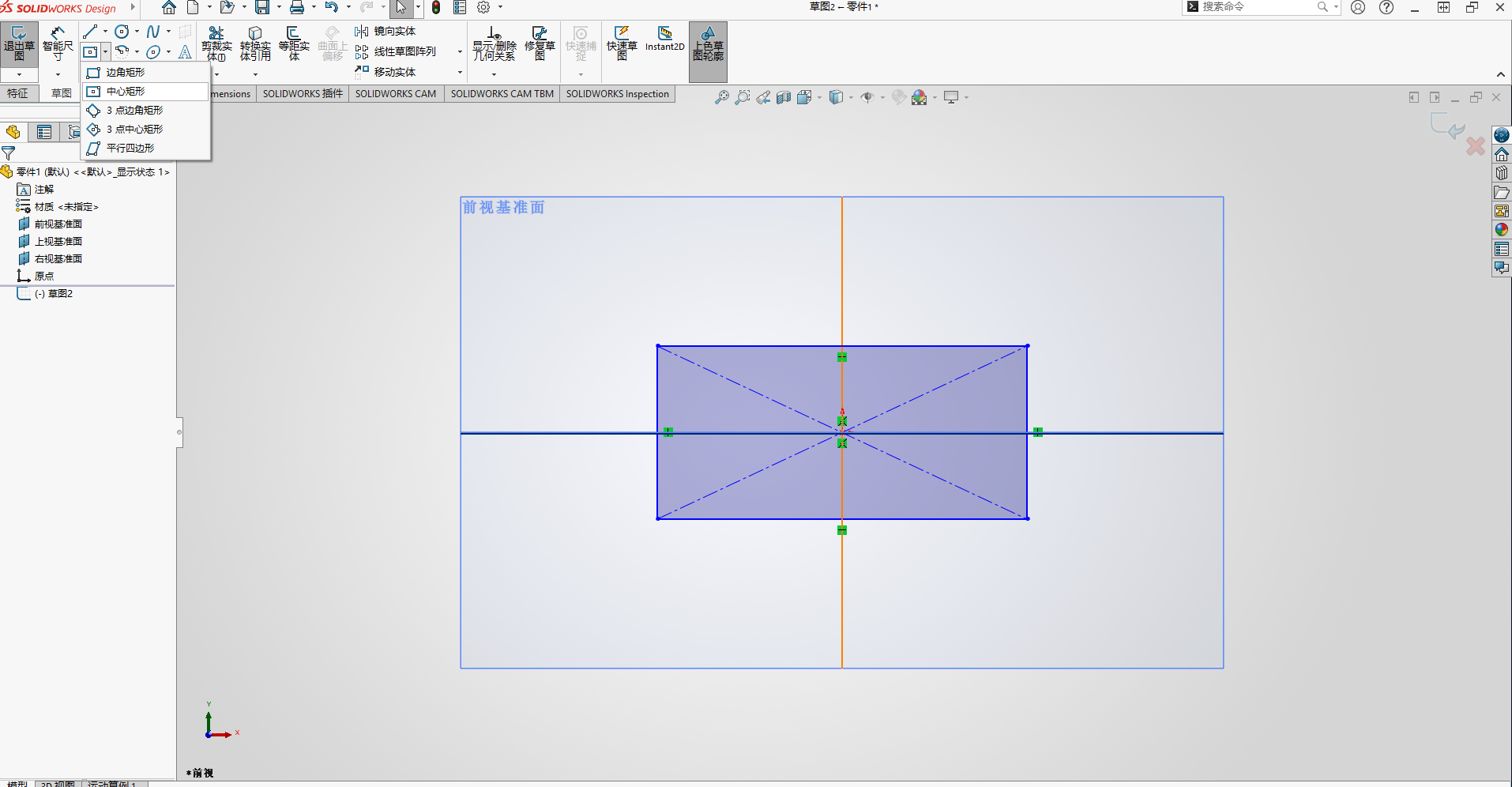Open Options gear icon

coord(483,7)
